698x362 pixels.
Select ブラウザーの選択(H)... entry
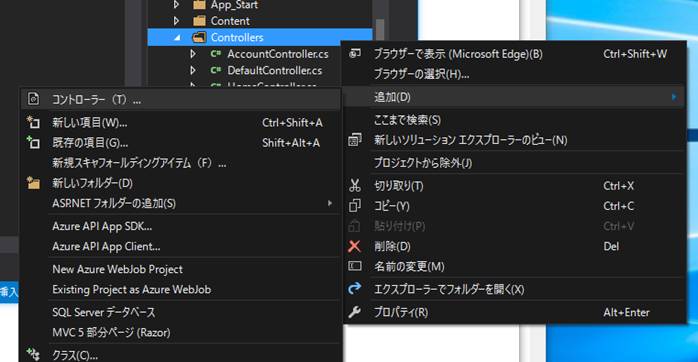coord(514,73)
